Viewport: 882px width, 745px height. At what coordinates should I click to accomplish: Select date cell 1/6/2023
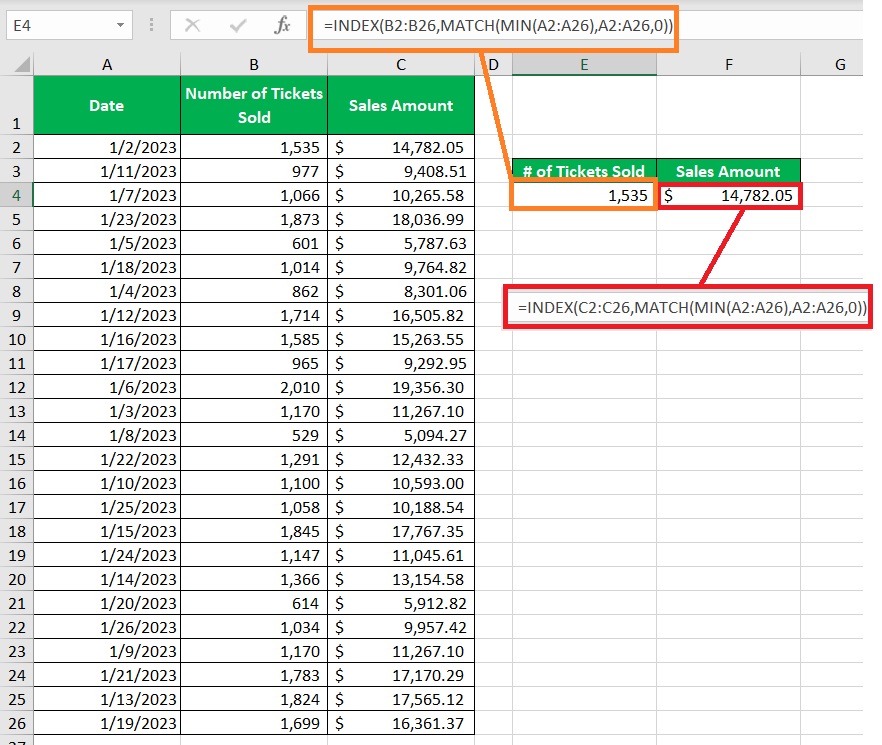[x=107, y=387]
